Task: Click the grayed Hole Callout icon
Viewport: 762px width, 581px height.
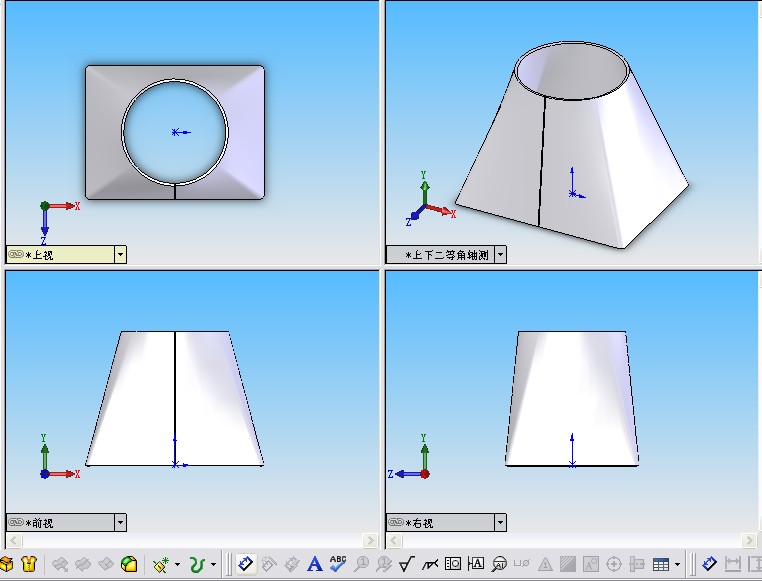Action: 521,564
